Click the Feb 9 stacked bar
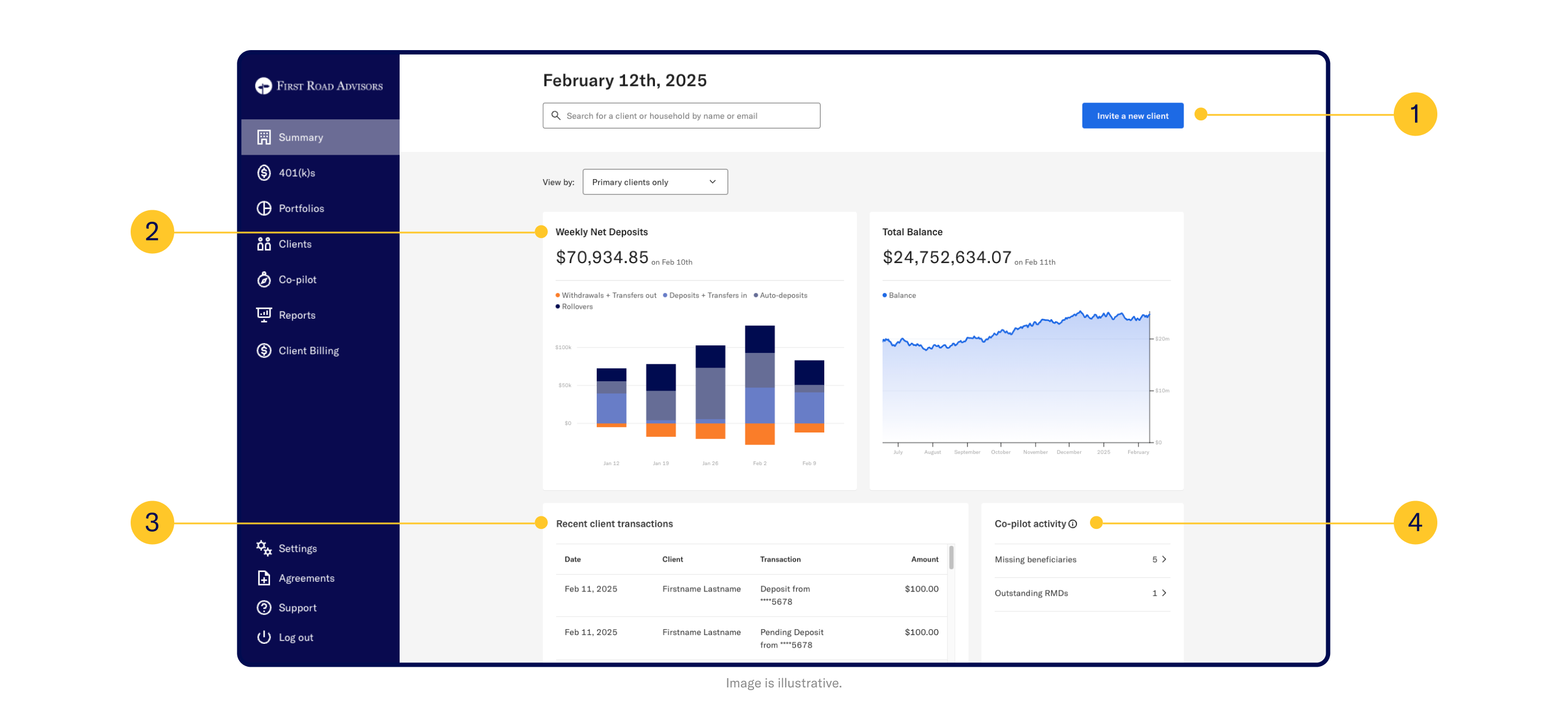Viewport: 1568px width, 719px height. 809,397
